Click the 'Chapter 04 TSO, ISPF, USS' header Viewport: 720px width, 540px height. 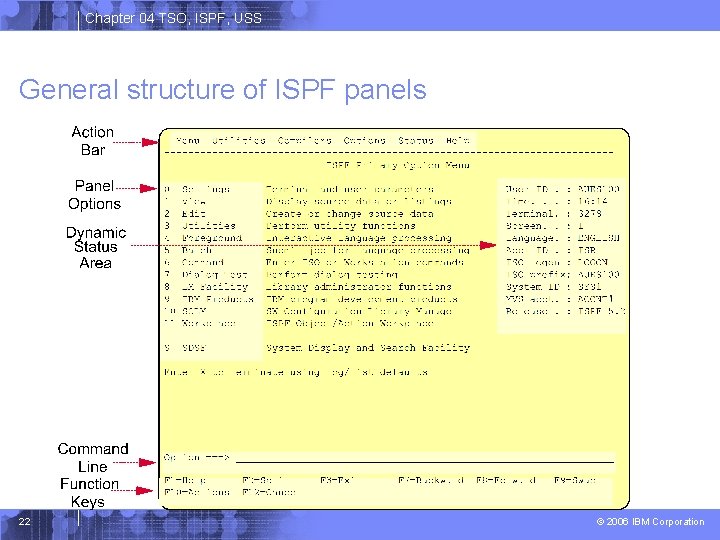point(174,18)
